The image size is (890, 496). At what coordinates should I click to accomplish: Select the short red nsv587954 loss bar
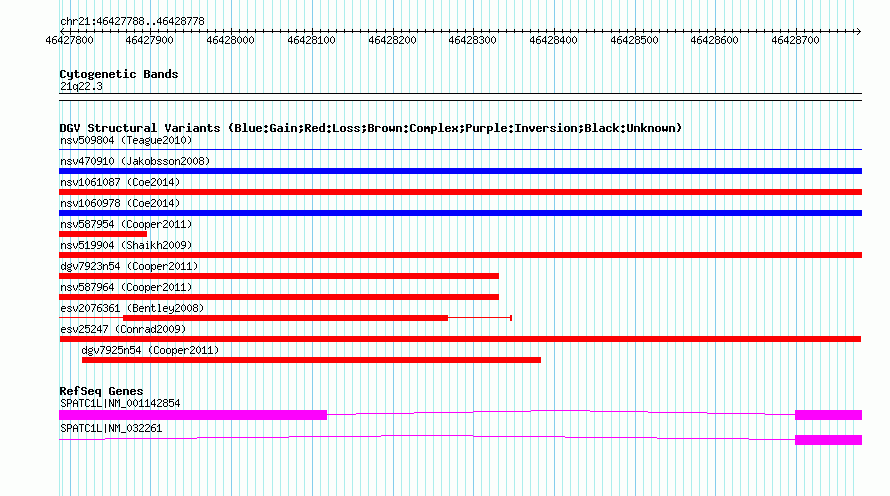pos(103,234)
